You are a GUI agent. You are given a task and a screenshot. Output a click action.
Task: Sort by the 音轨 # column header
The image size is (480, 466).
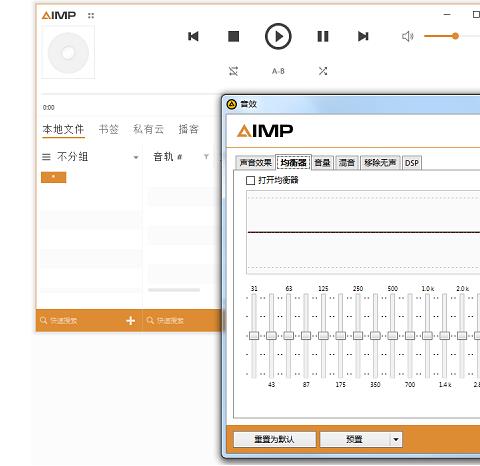pyautogui.click(x=167, y=157)
